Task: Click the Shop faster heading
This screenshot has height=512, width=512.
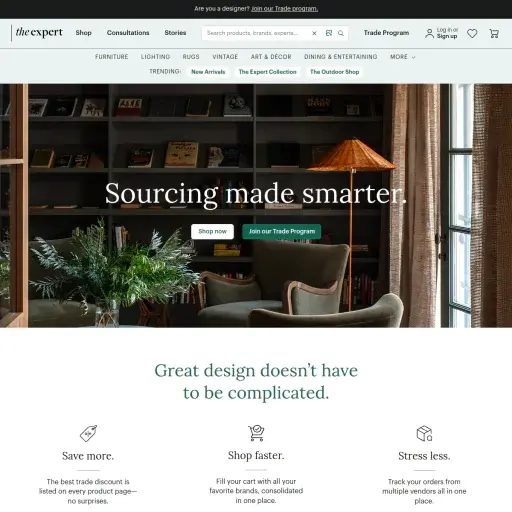Action: point(256,455)
